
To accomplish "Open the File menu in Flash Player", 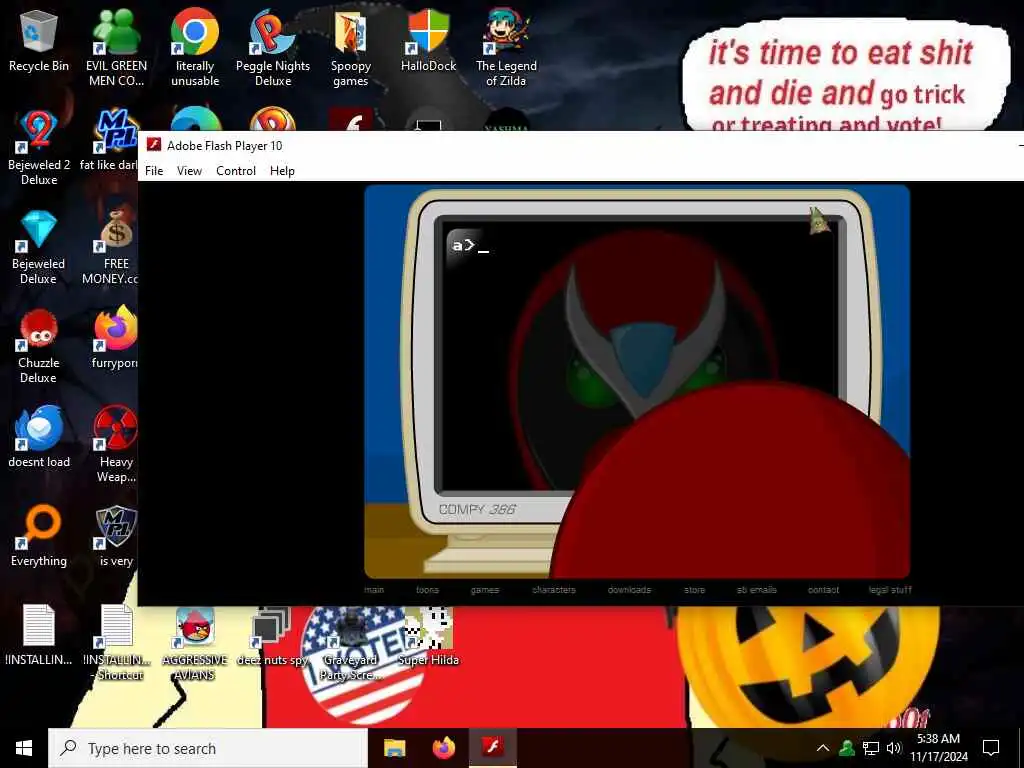I will pyautogui.click(x=154, y=170).
